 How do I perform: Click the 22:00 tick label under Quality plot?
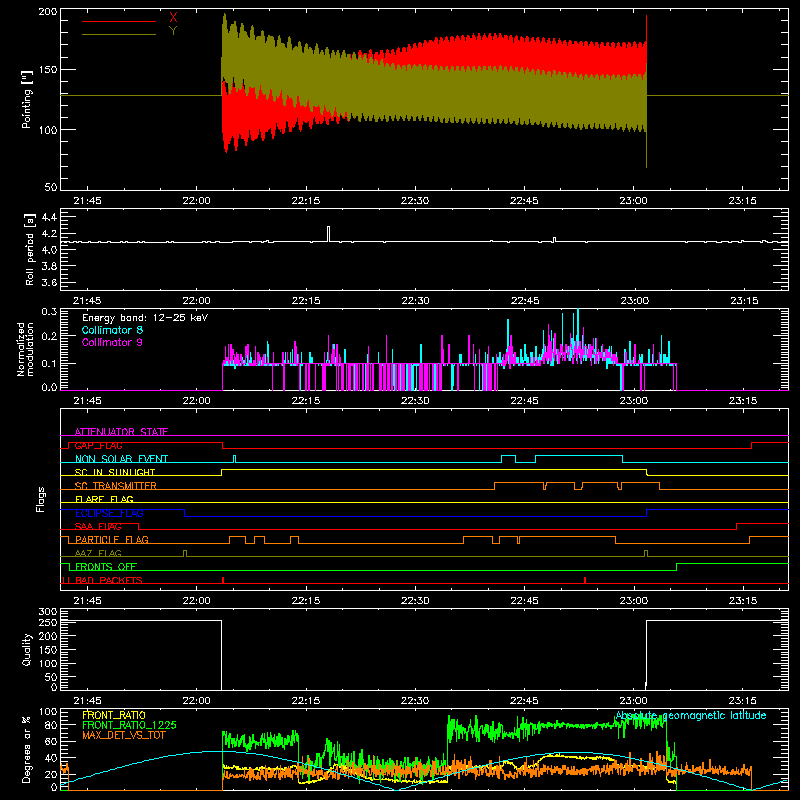196,701
